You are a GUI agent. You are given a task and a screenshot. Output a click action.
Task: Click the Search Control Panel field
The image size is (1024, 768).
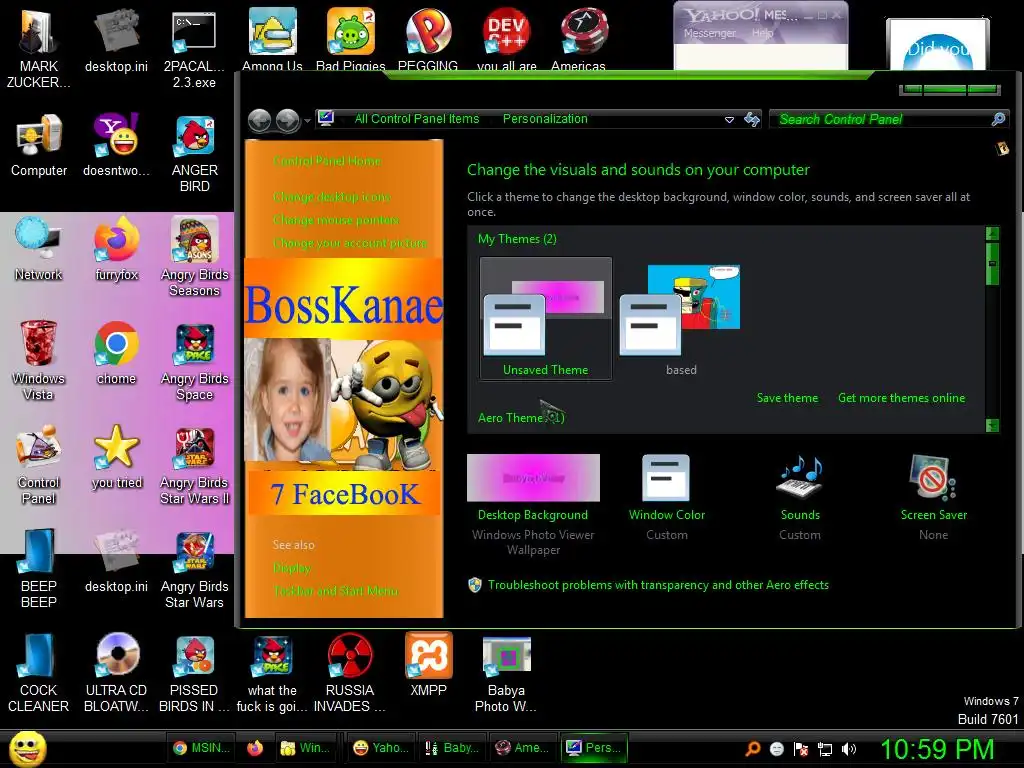tap(889, 119)
